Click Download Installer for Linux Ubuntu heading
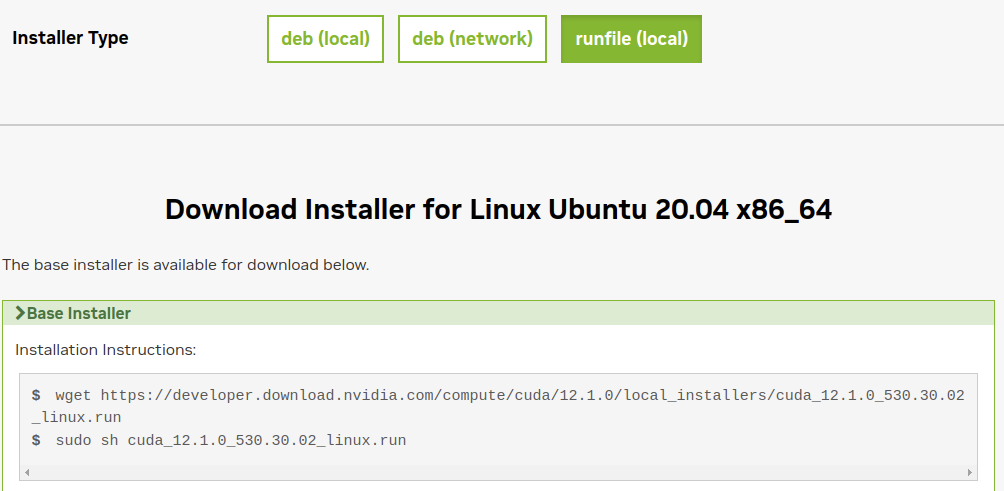Screen dimensions: 1004x491 [498, 209]
